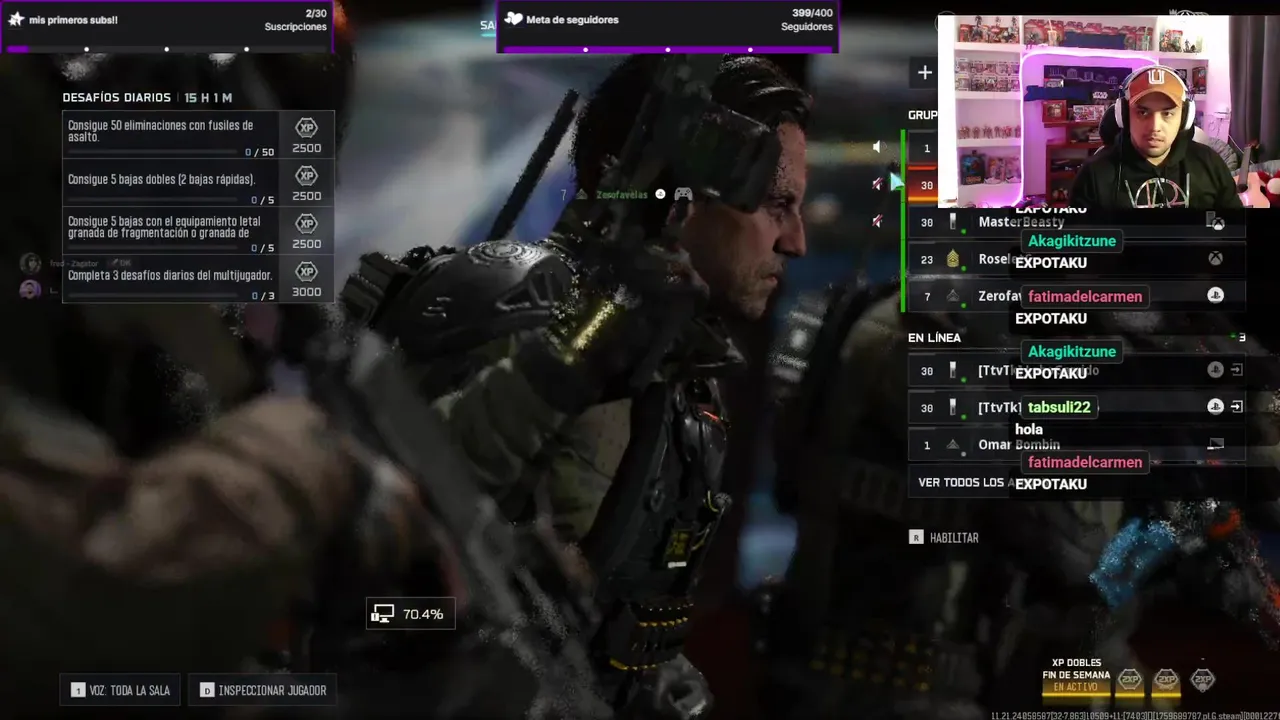Open the 50 eliminaciones con fusiles challenge
This screenshot has height=720, width=1280.
coord(198,135)
